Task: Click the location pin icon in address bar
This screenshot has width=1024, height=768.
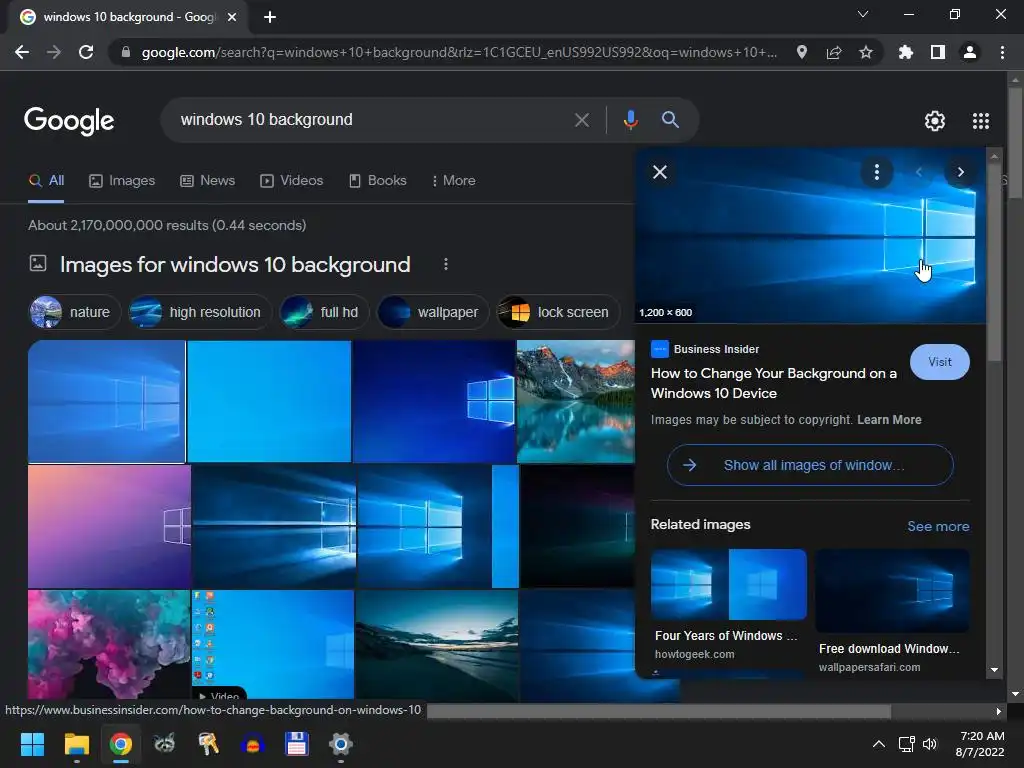Action: 802,52
